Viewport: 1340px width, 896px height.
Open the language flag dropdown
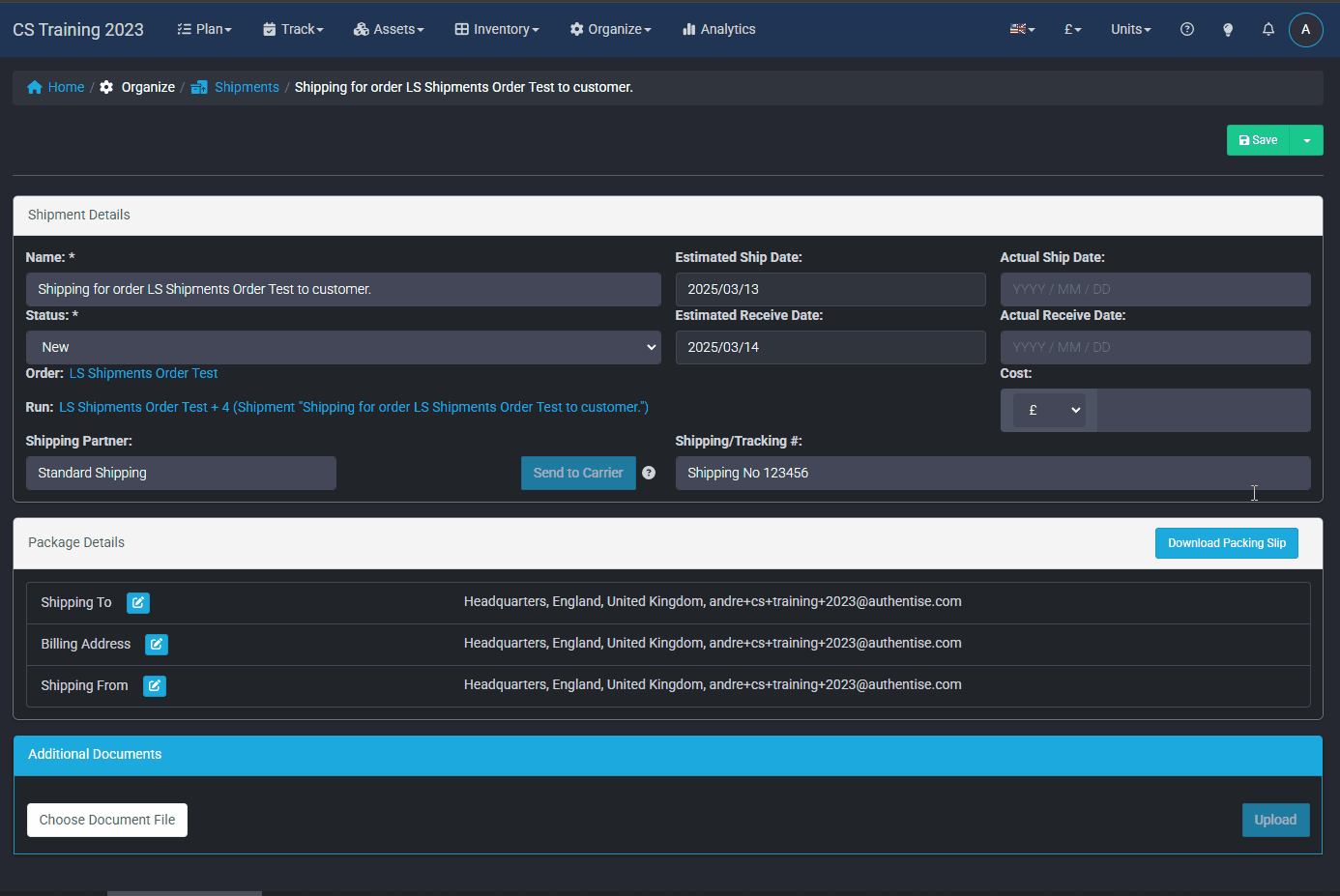click(1022, 30)
